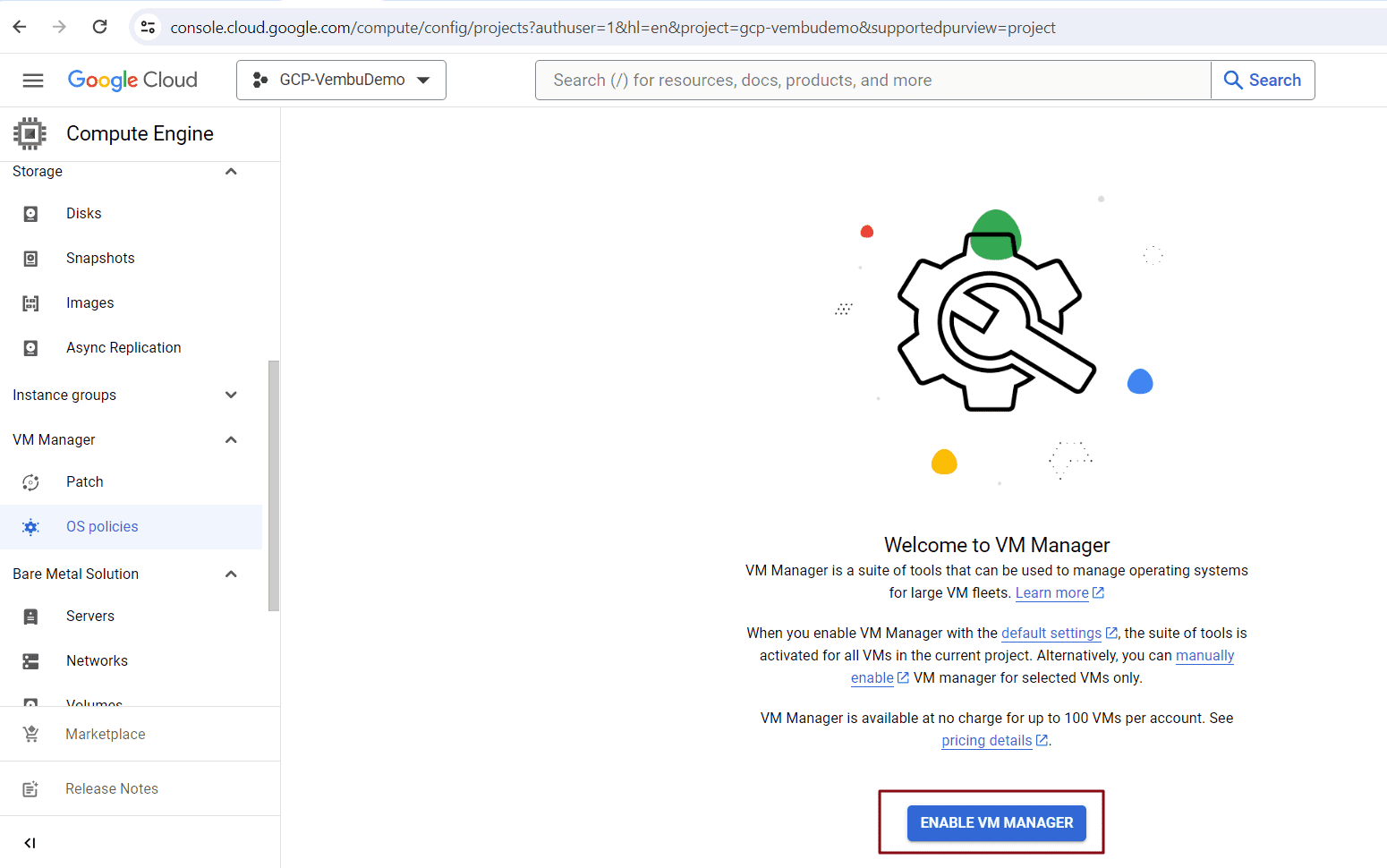Collapse the Storage section

(231, 171)
